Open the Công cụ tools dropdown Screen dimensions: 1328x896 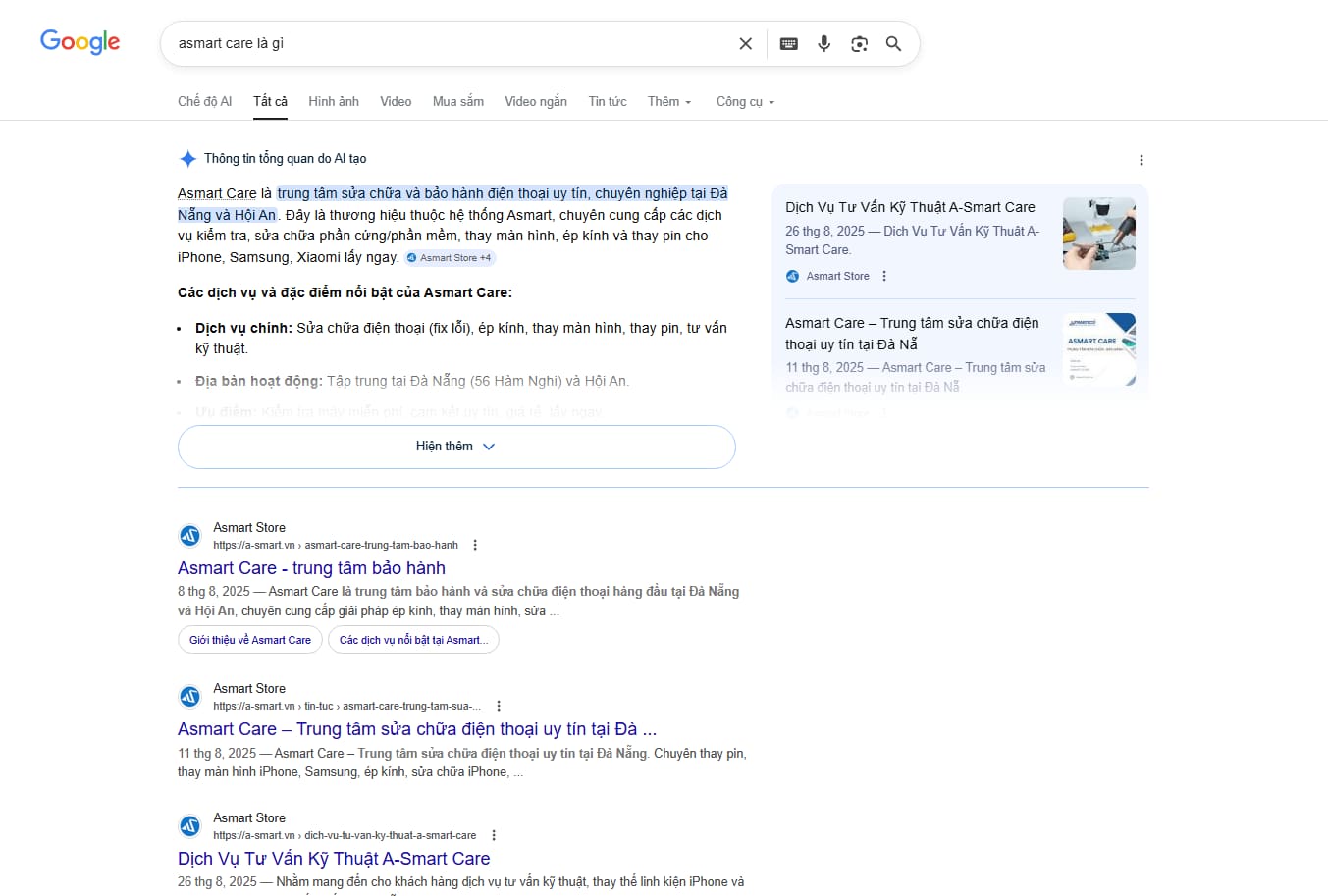coord(745,102)
